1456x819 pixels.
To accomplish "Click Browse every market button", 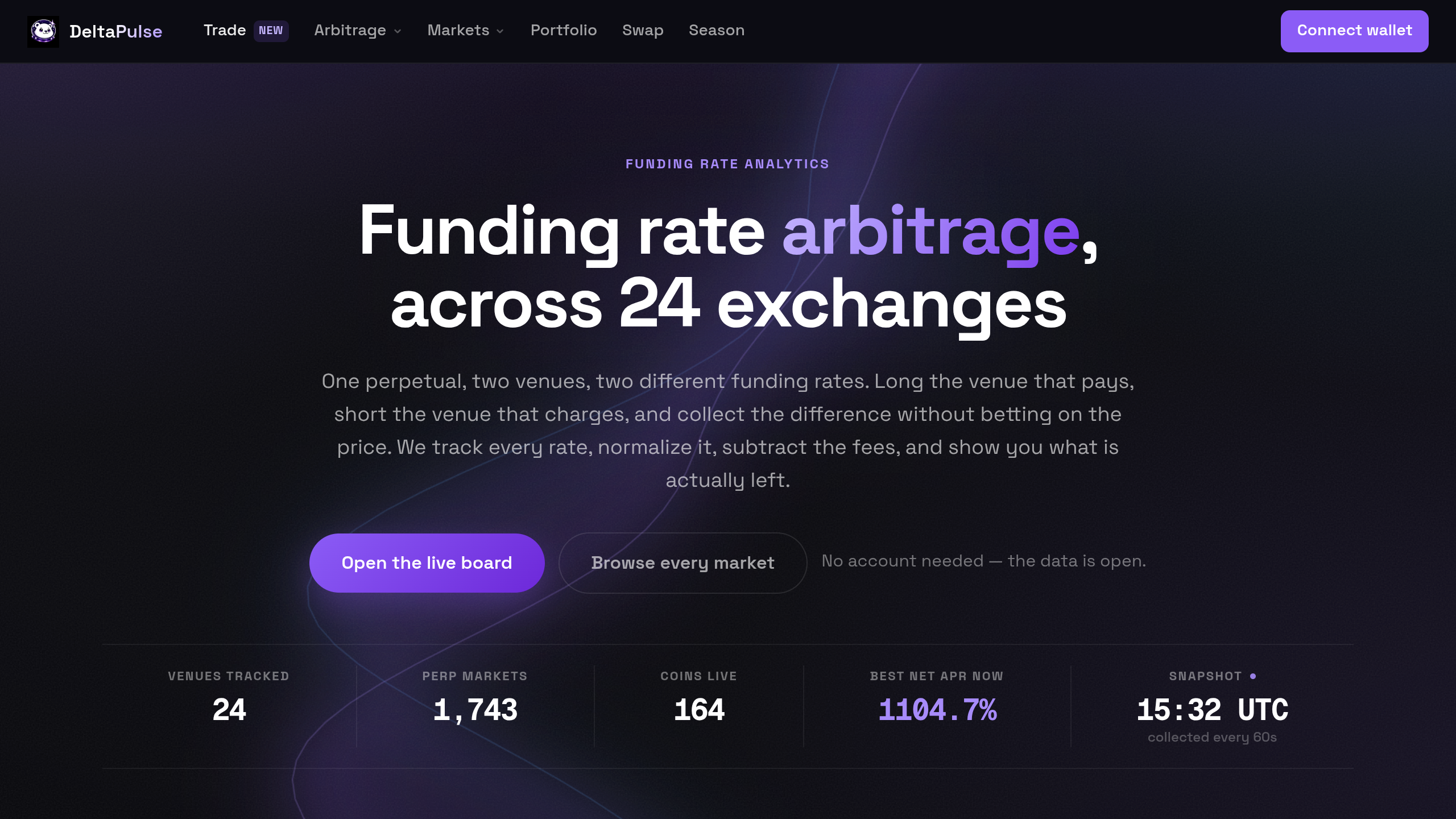I will tap(682, 562).
